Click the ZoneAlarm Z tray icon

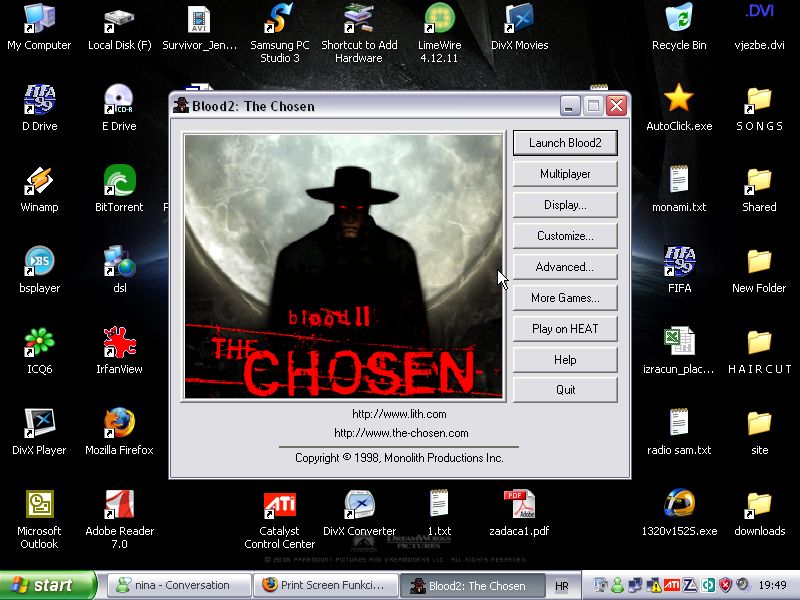click(x=690, y=585)
